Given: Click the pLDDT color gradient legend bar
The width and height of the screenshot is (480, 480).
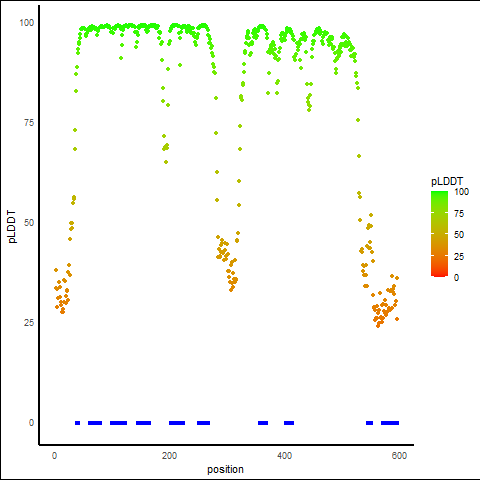Looking at the screenshot, I should (x=439, y=234).
